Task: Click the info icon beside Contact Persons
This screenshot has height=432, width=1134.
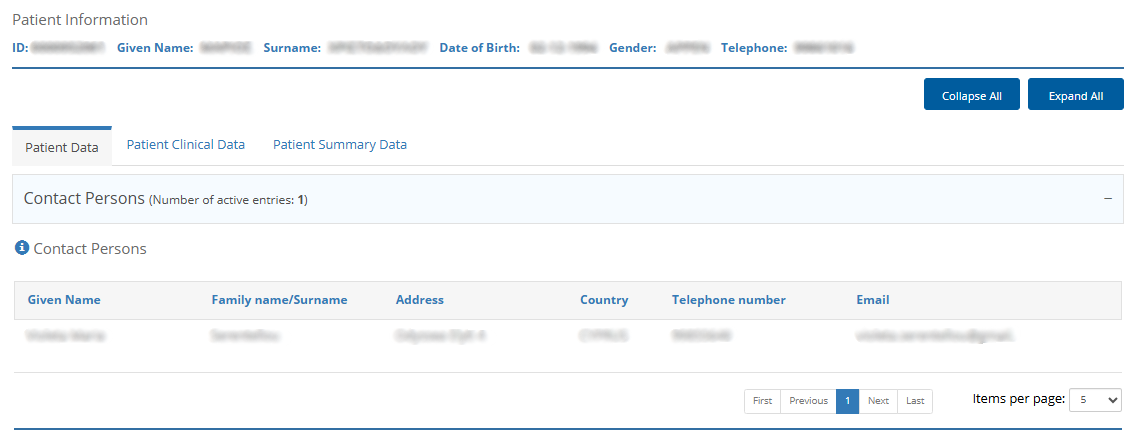Action: (x=22, y=248)
